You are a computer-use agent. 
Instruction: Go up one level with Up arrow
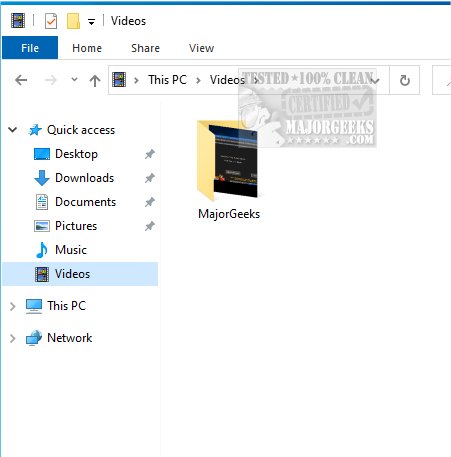95,80
